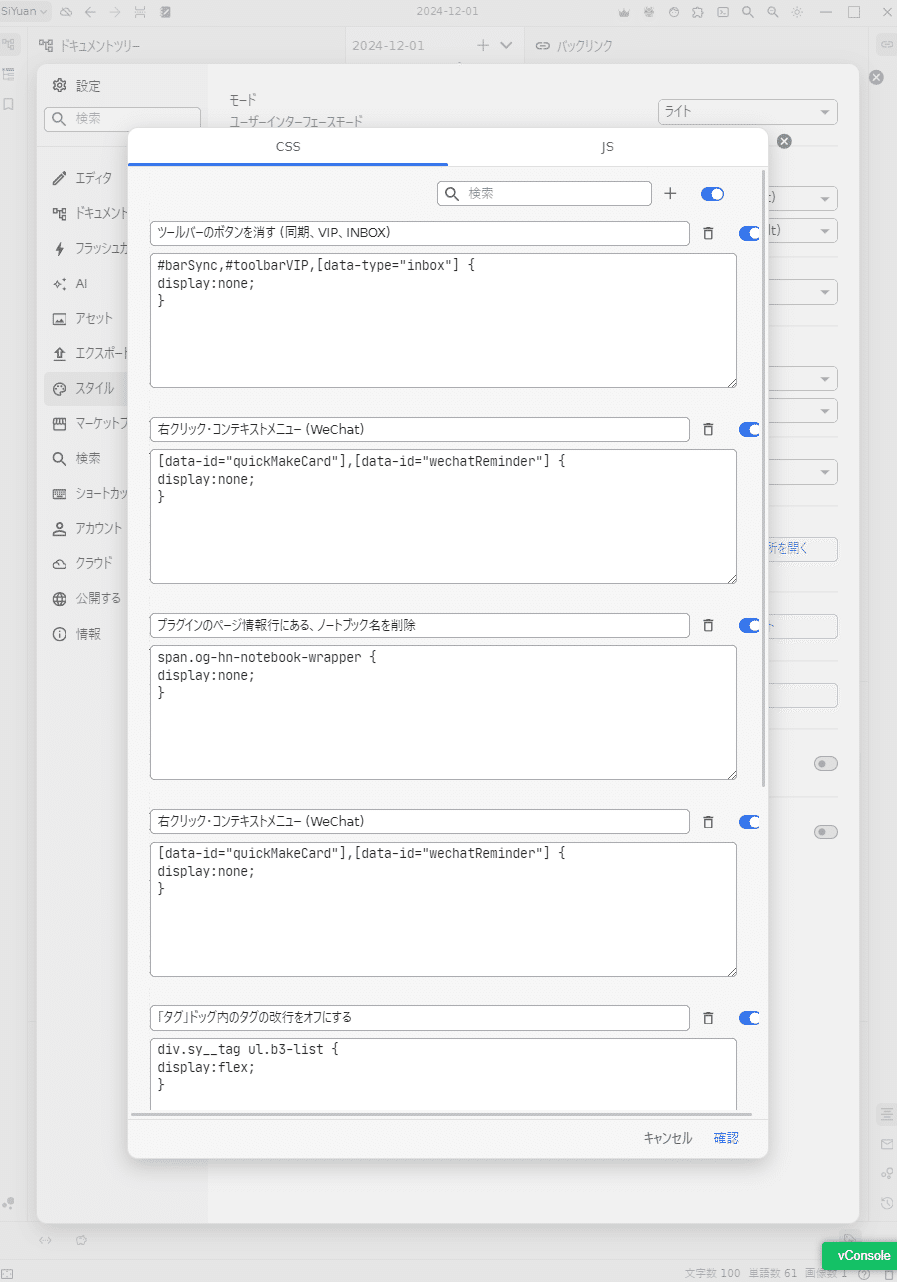The width and height of the screenshot is (897, 1282).
Task: Open the SiYuan workspace dropdown
Action: (x=25, y=11)
